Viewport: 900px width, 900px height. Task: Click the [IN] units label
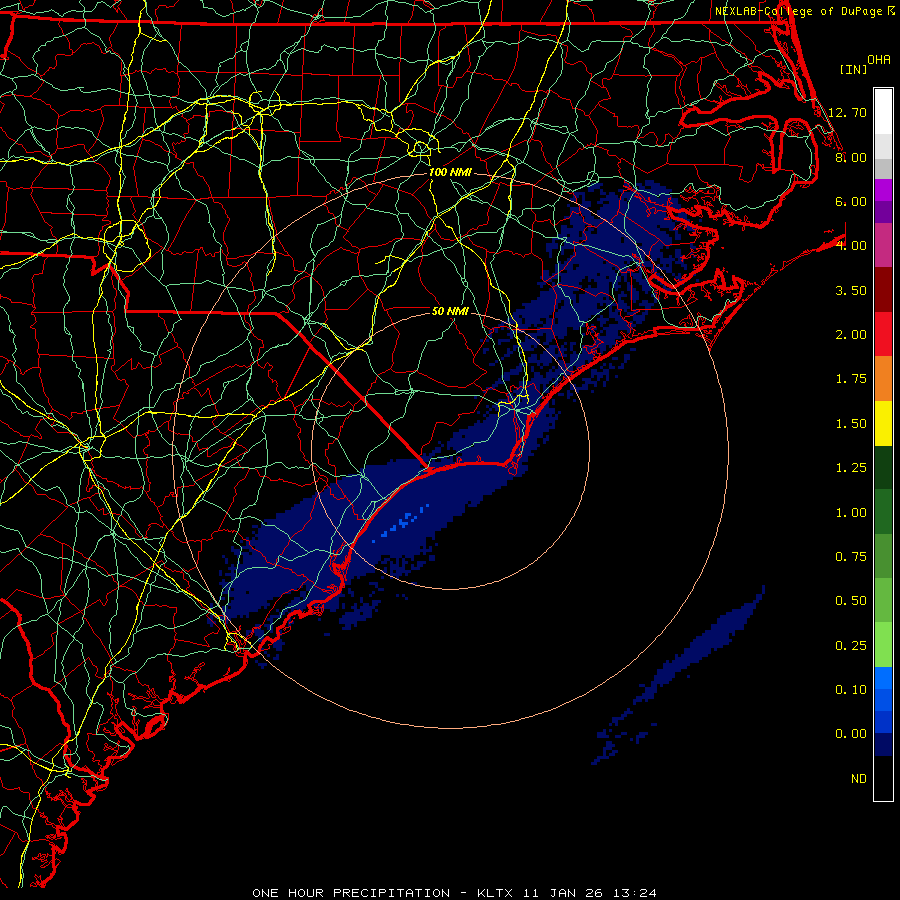pos(854,69)
